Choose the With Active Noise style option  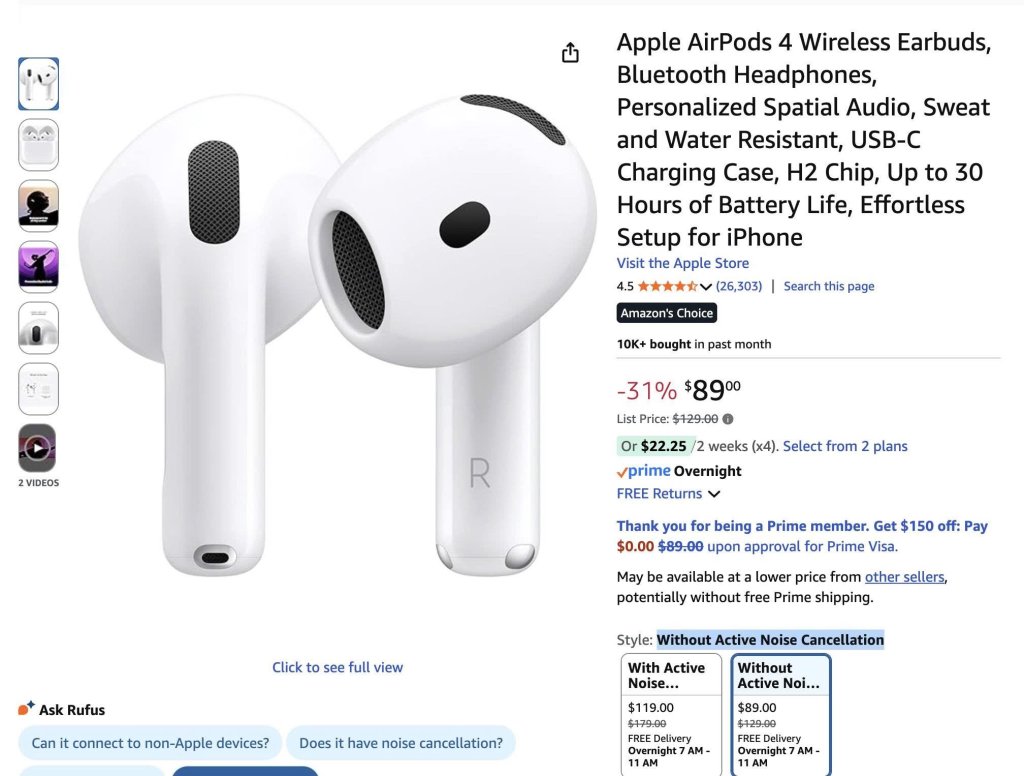click(x=671, y=715)
